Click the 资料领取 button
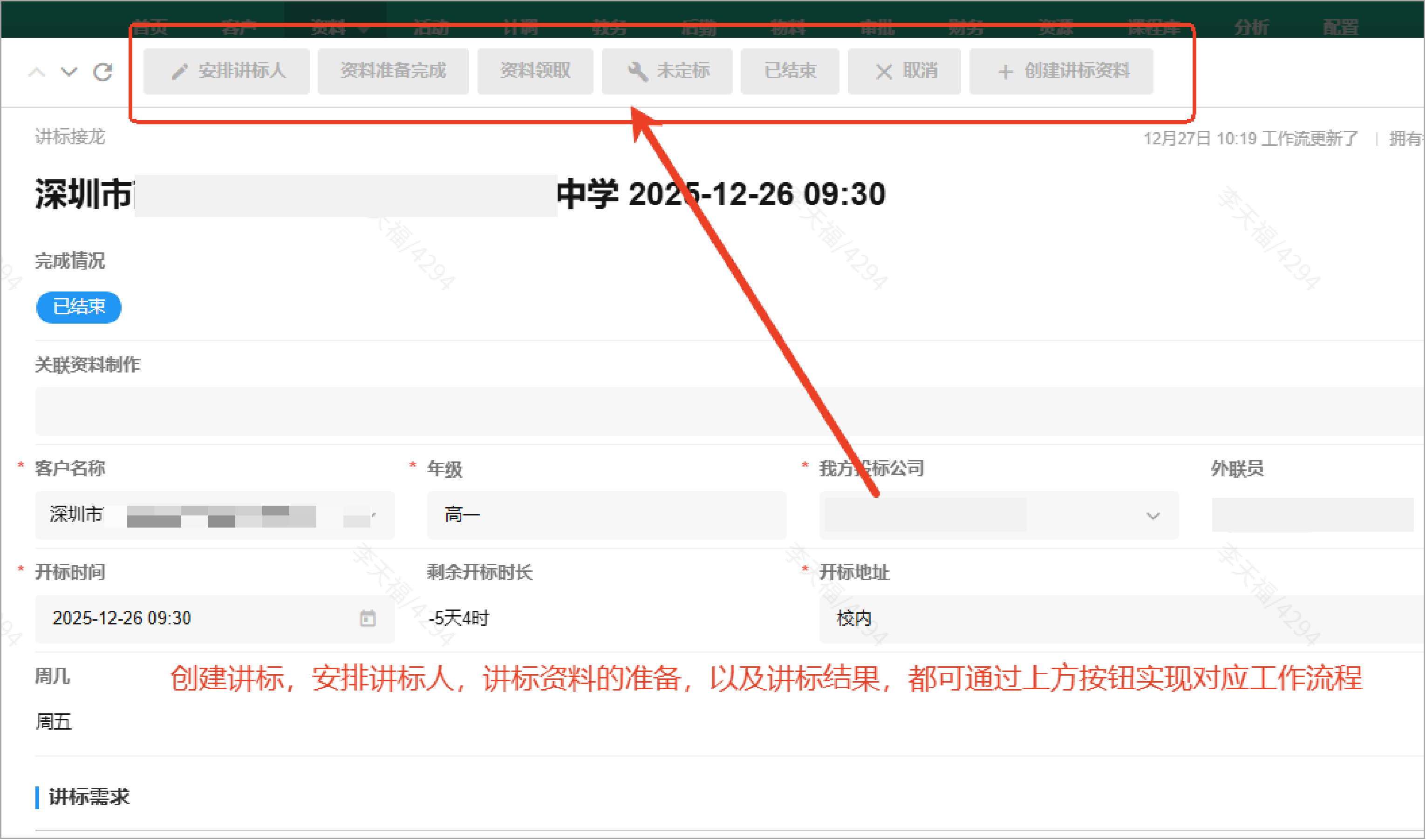The image size is (1426, 840). (535, 71)
